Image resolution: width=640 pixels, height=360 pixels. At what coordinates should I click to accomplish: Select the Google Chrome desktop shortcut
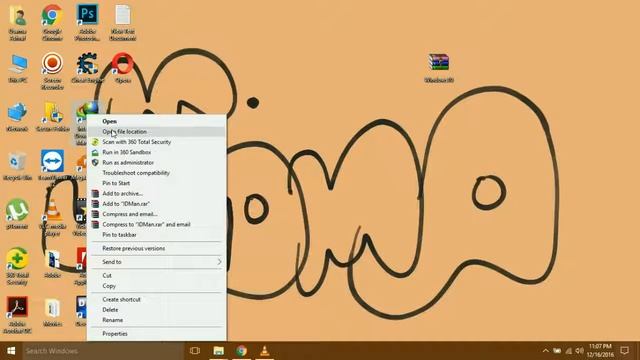click(x=52, y=23)
